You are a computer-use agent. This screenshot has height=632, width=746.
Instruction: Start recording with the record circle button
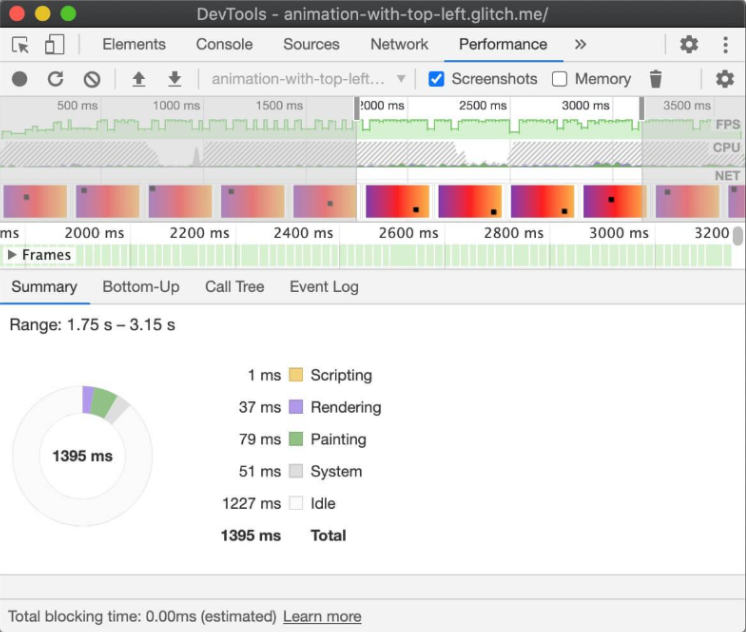(20, 79)
